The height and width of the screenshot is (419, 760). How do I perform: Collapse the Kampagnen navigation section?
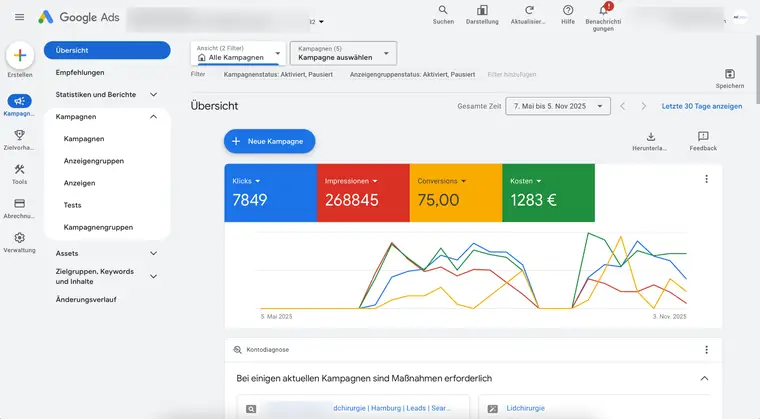[x=154, y=117]
